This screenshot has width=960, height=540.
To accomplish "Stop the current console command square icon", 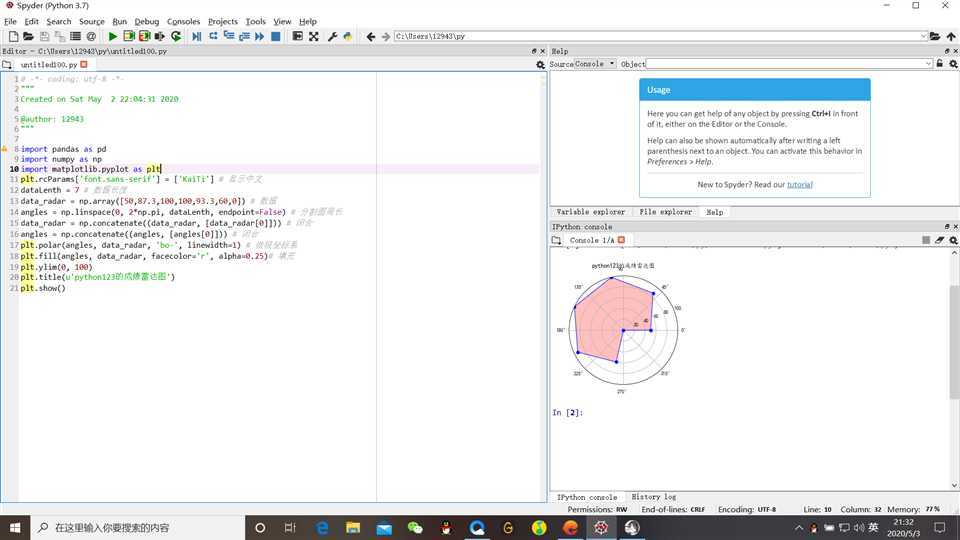I will coord(926,240).
